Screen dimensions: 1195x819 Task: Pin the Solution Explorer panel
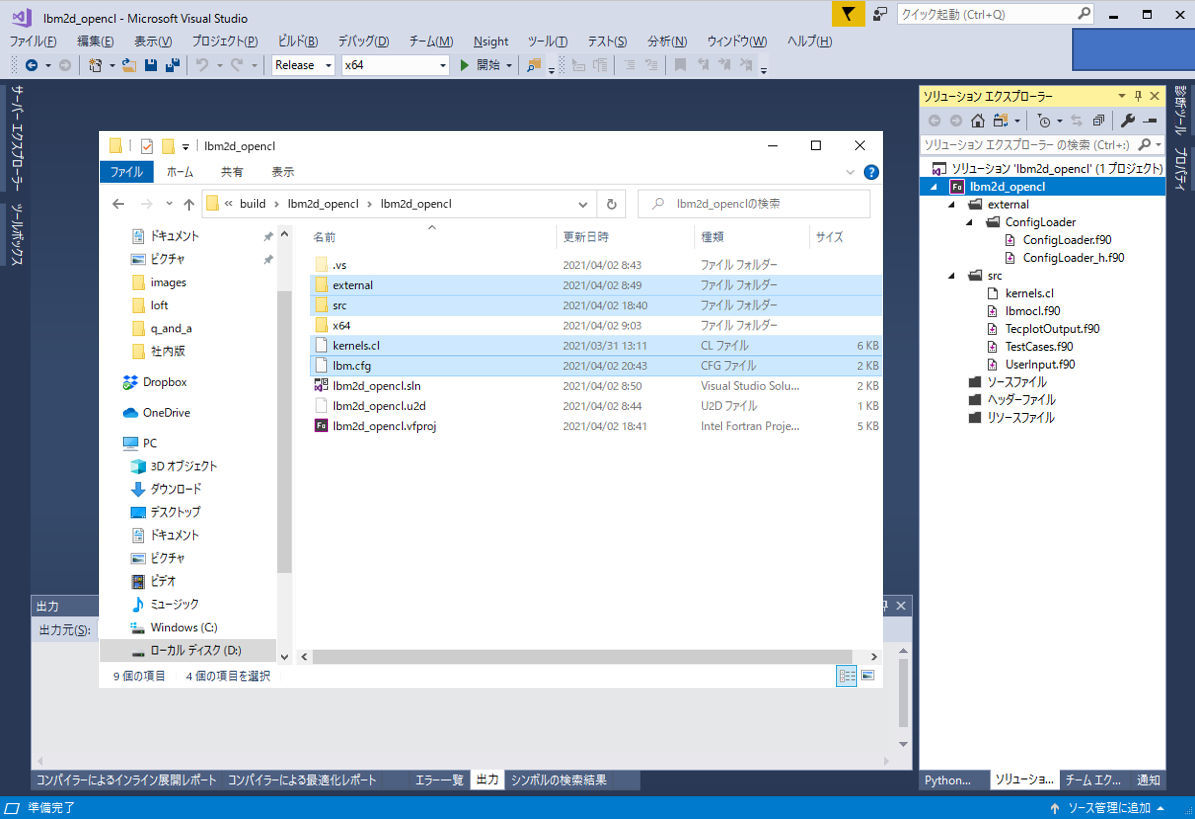click(x=1137, y=96)
